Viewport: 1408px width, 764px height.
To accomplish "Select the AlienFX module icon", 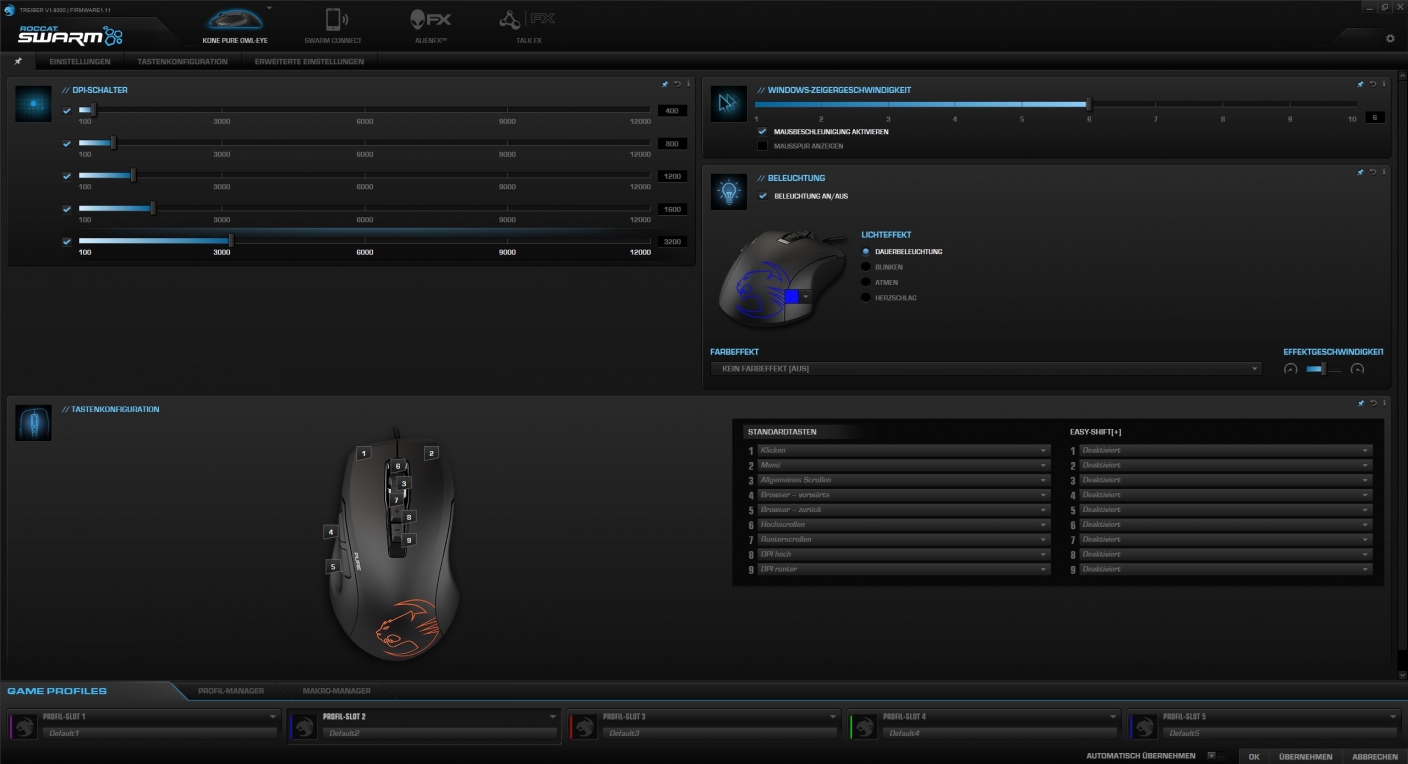I will click(x=431, y=22).
